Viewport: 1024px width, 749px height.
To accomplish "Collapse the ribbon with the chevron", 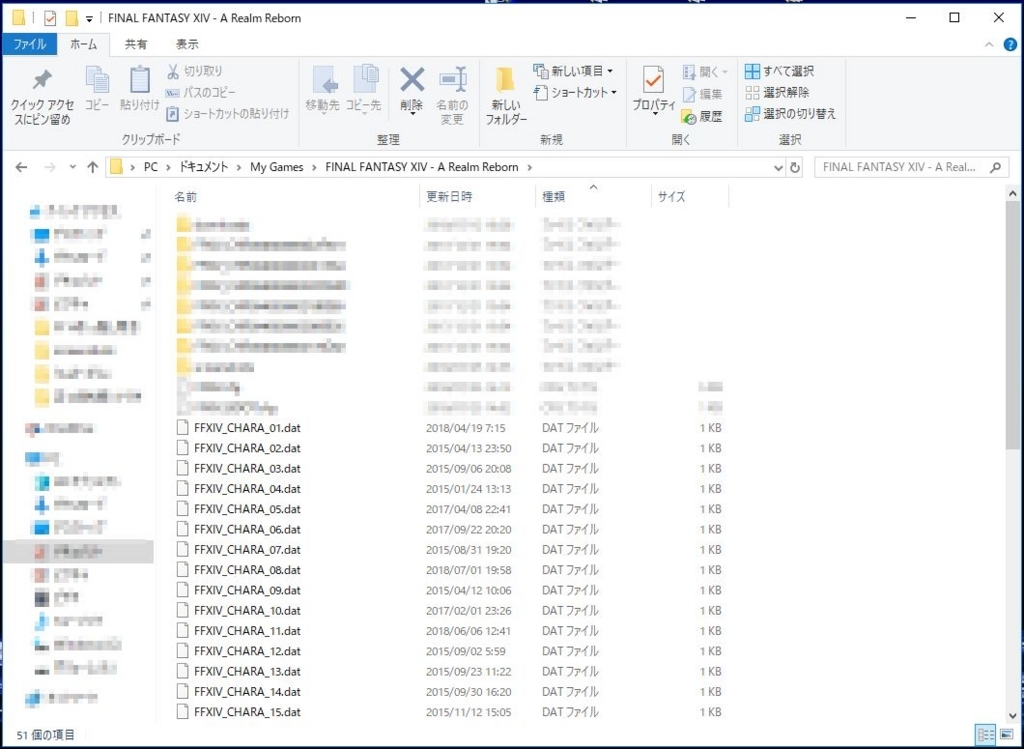I will [989, 44].
